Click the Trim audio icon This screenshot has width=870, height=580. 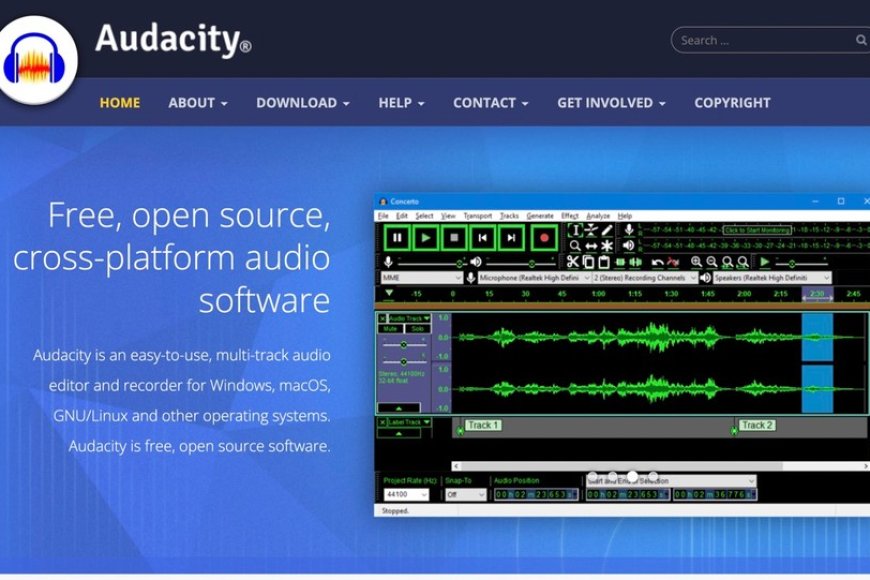(620, 262)
